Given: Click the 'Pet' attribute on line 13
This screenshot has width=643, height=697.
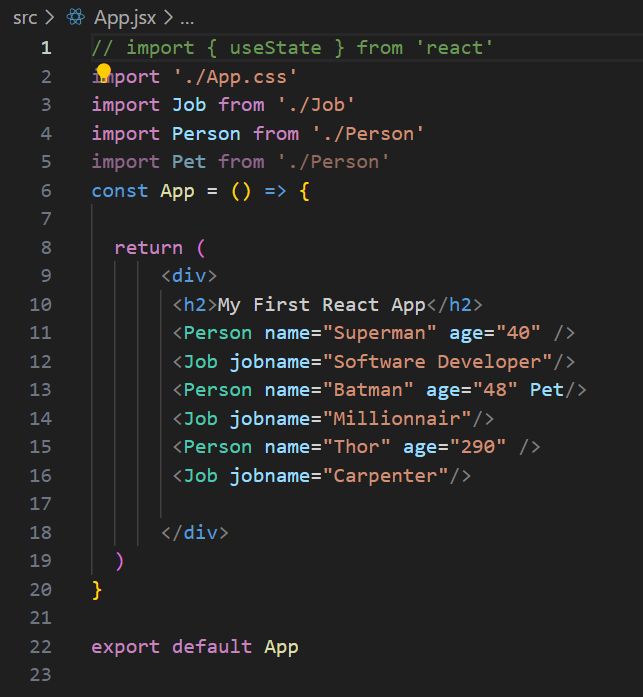Looking at the screenshot, I should tap(547, 390).
